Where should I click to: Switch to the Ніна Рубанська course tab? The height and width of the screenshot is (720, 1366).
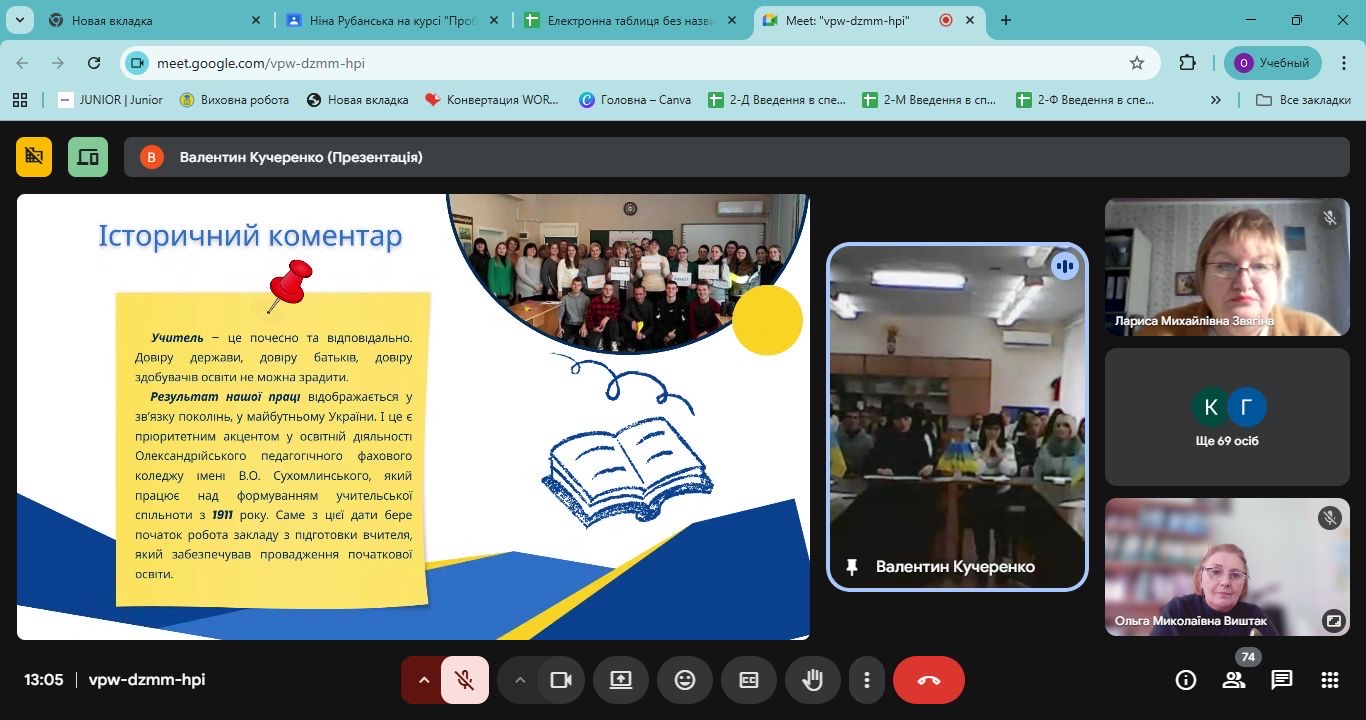click(394, 20)
